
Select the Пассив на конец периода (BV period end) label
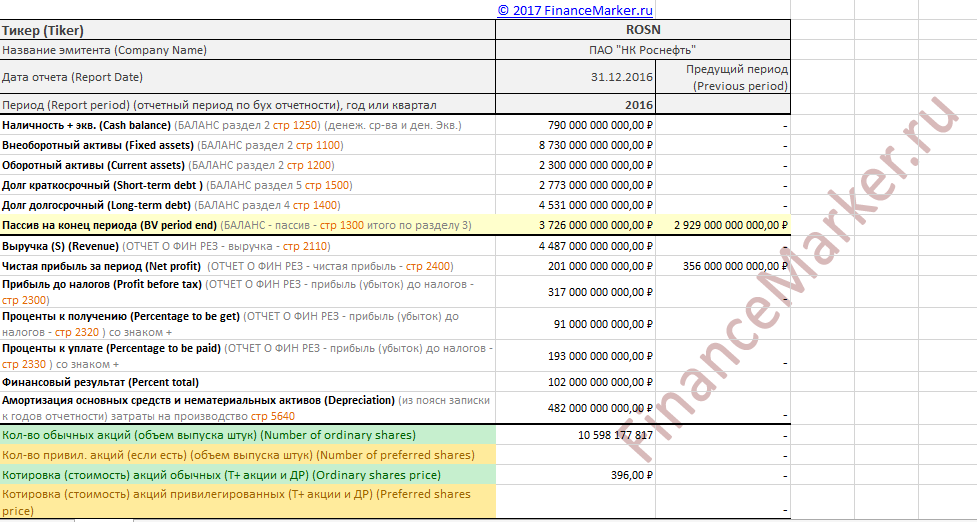tap(248, 225)
